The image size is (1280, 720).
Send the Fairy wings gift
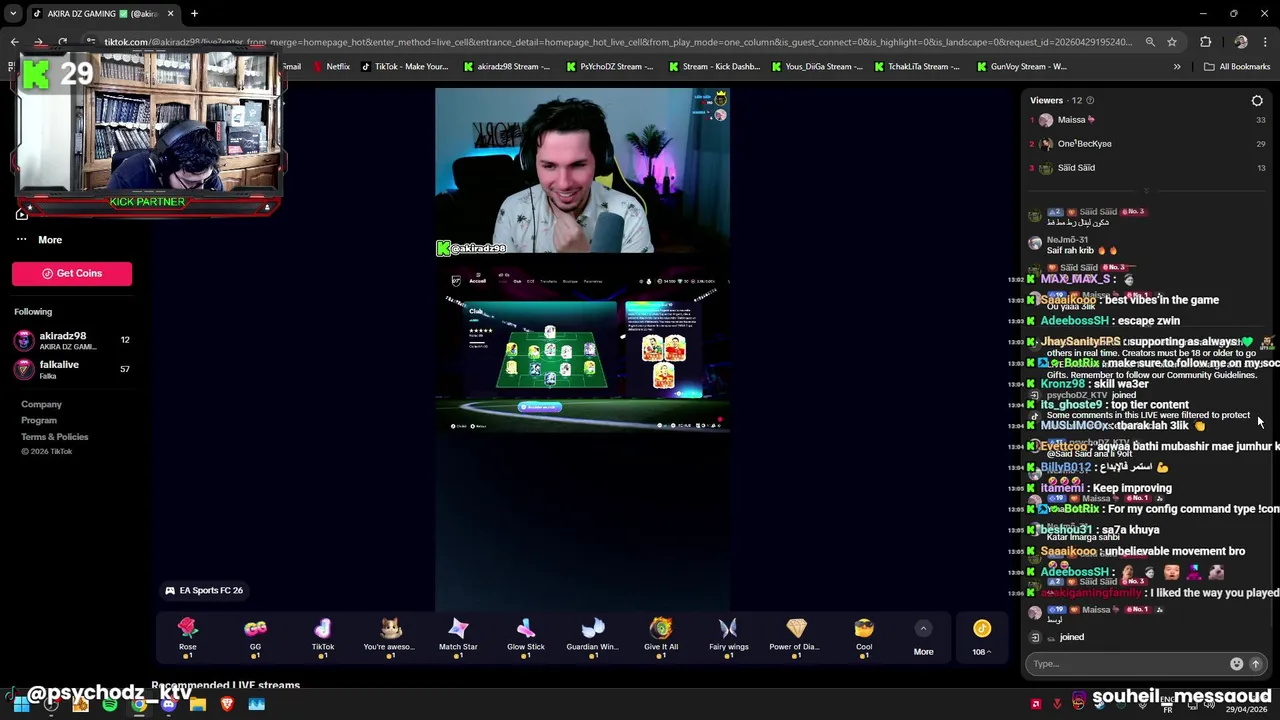click(x=728, y=636)
